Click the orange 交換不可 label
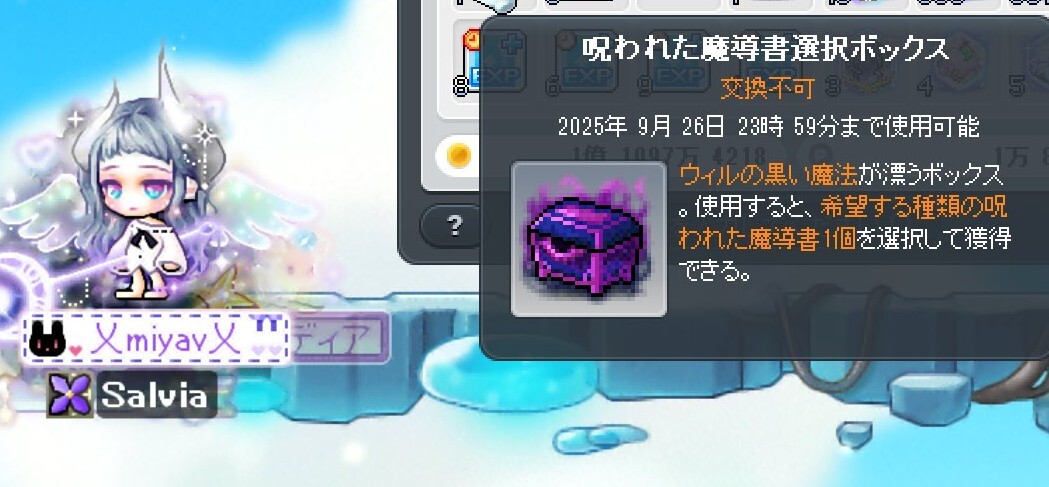 point(767,88)
